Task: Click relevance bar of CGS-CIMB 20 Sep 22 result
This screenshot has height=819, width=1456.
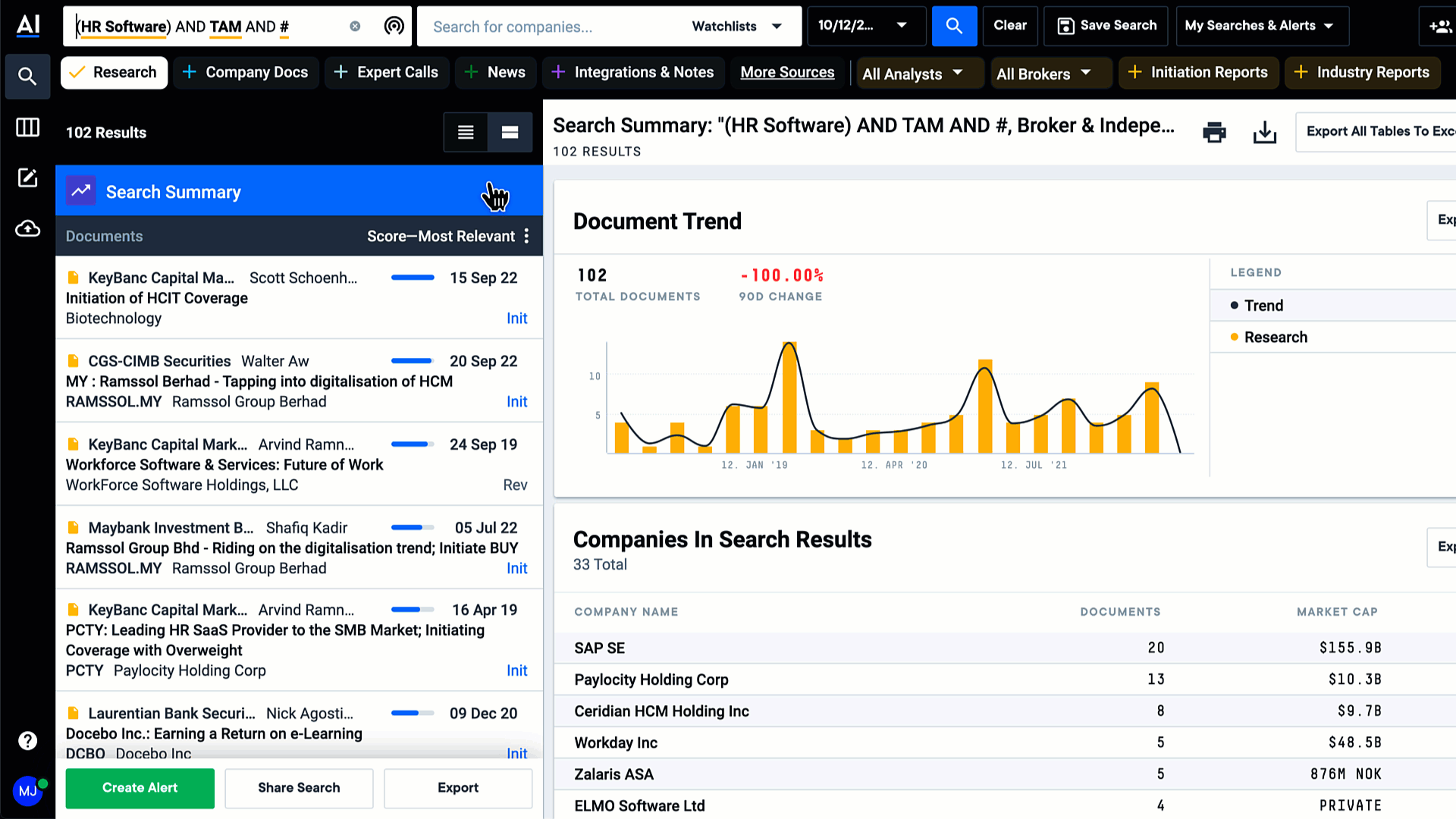Action: click(413, 361)
